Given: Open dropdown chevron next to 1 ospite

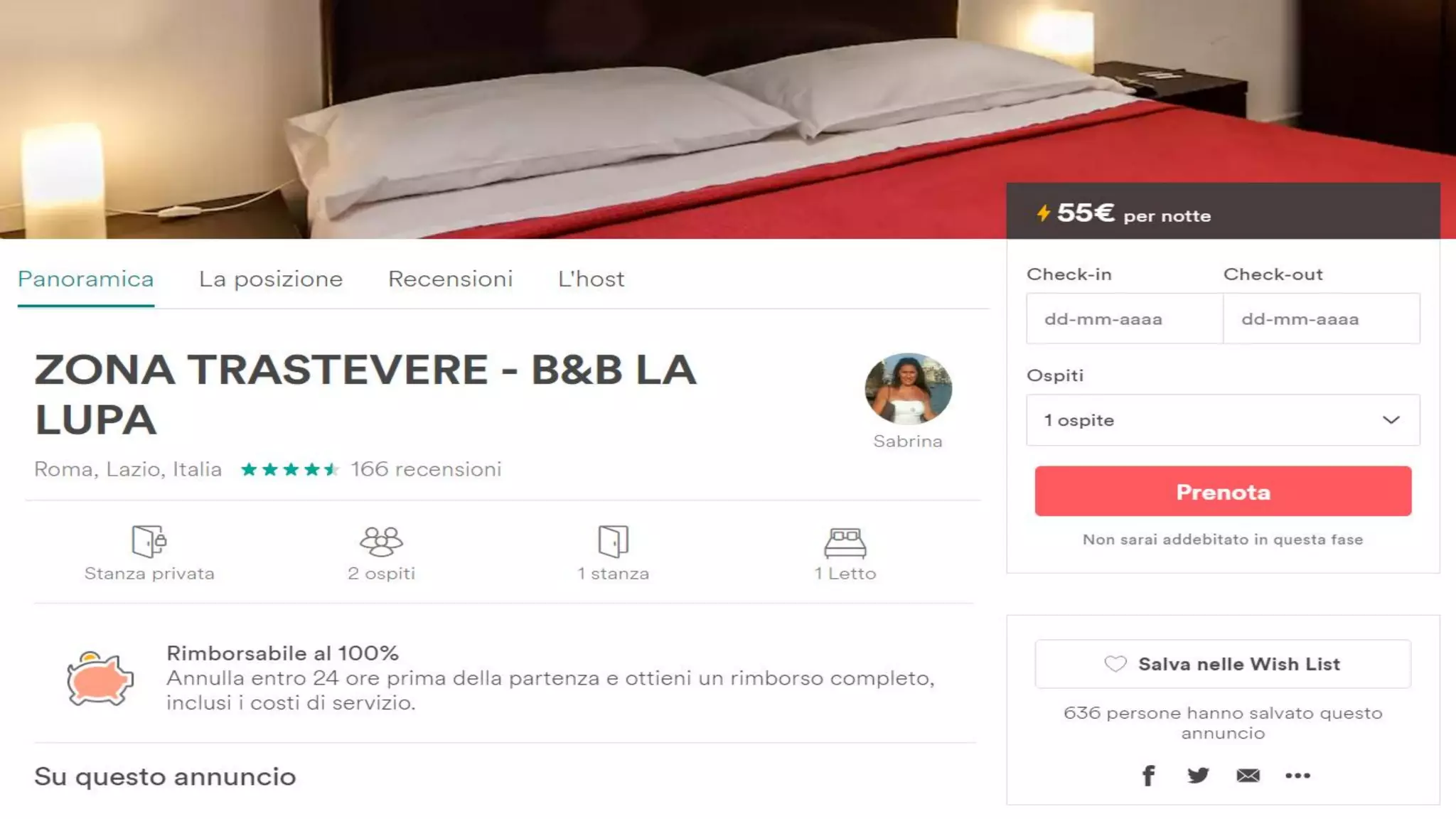Looking at the screenshot, I should [x=1391, y=420].
